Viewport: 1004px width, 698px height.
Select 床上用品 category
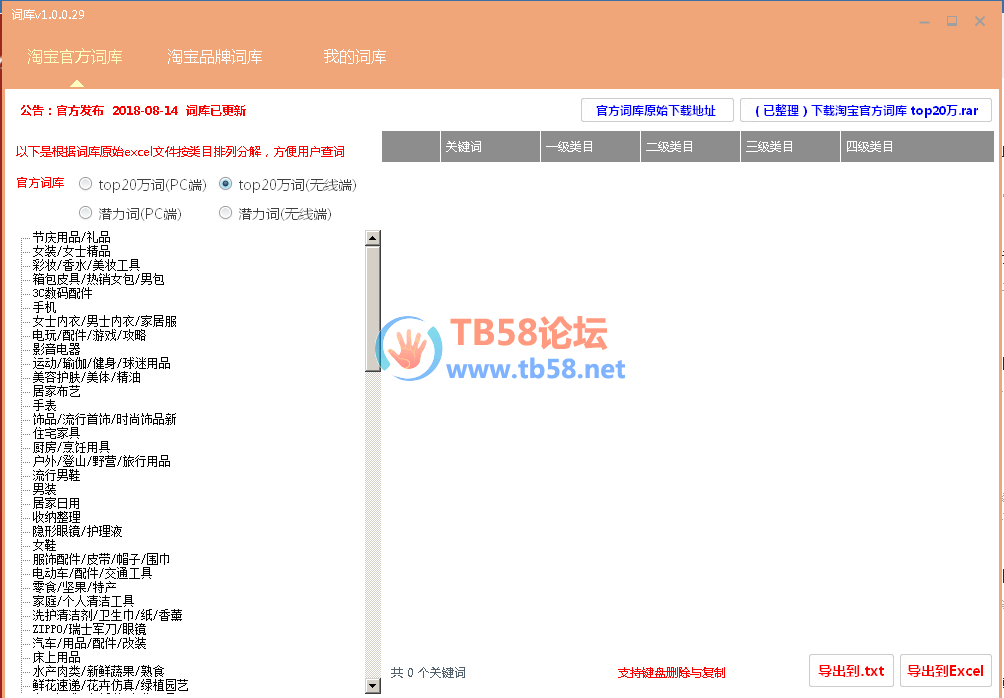[x=56, y=657]
